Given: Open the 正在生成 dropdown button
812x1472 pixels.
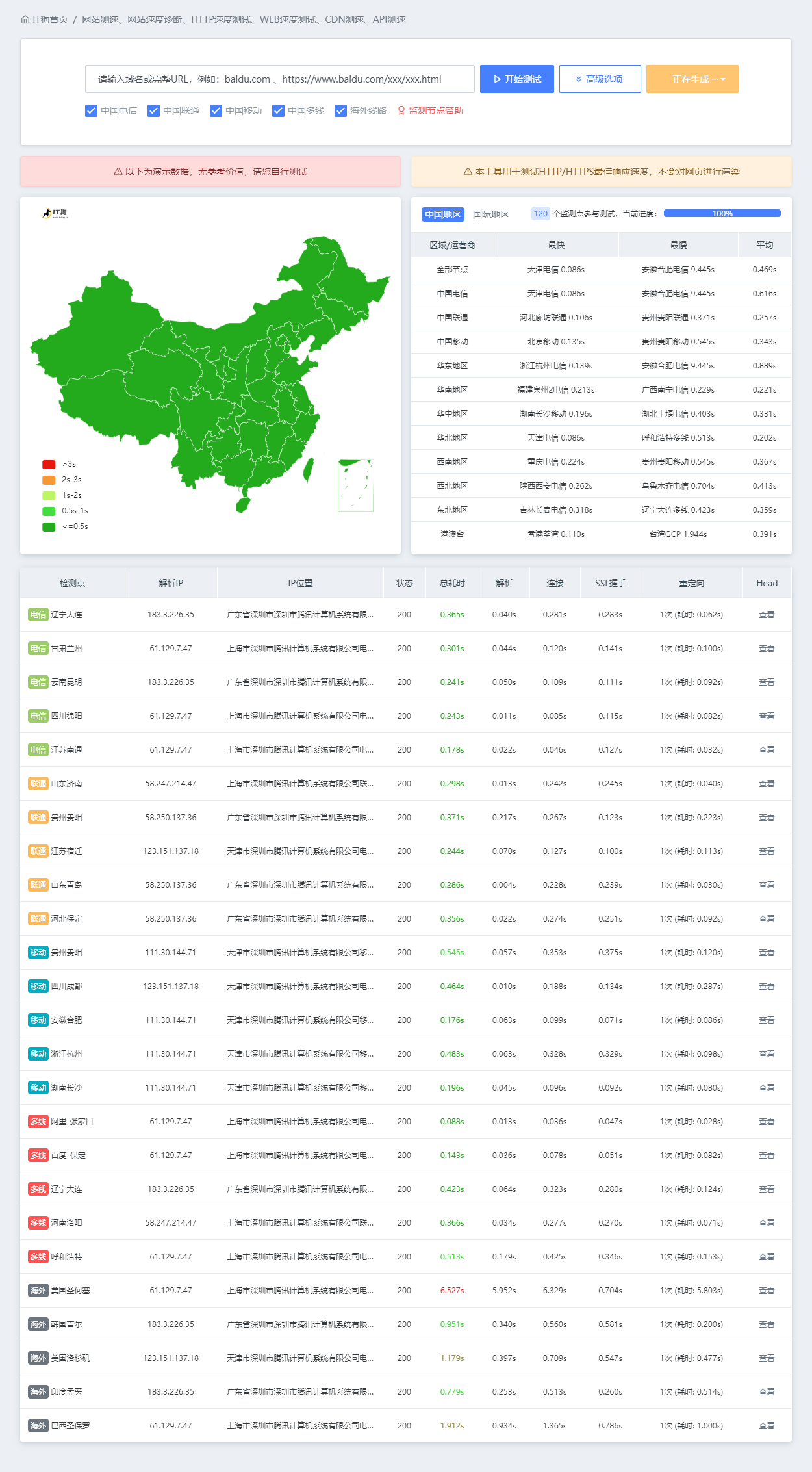Looking at the screenshot, I should (x=692, y=79).
